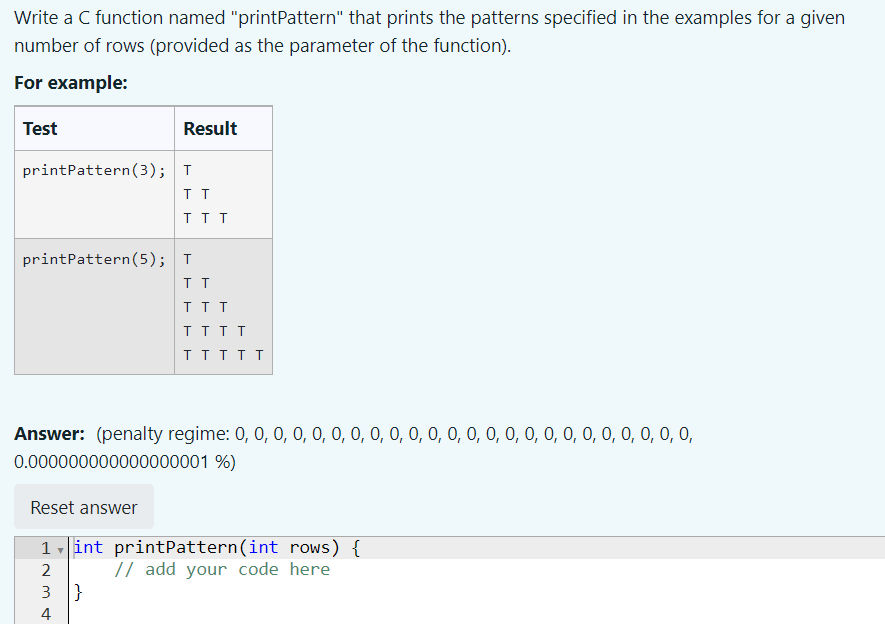Click the bold 'Answer:' label
This screenshot has height=624, width=885.
click(45, 434)
